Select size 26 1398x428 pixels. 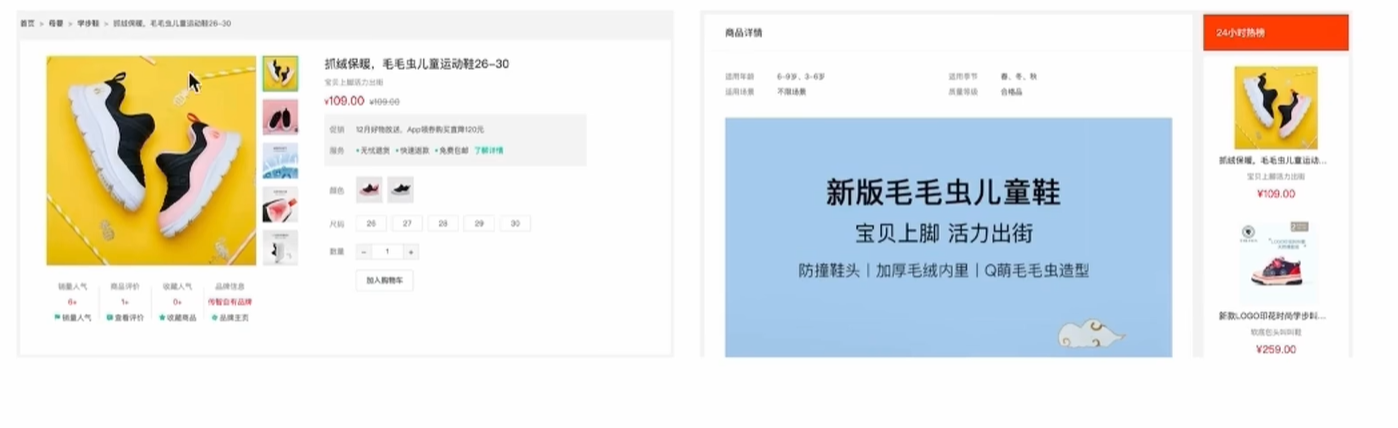click(x=371, y=224)
